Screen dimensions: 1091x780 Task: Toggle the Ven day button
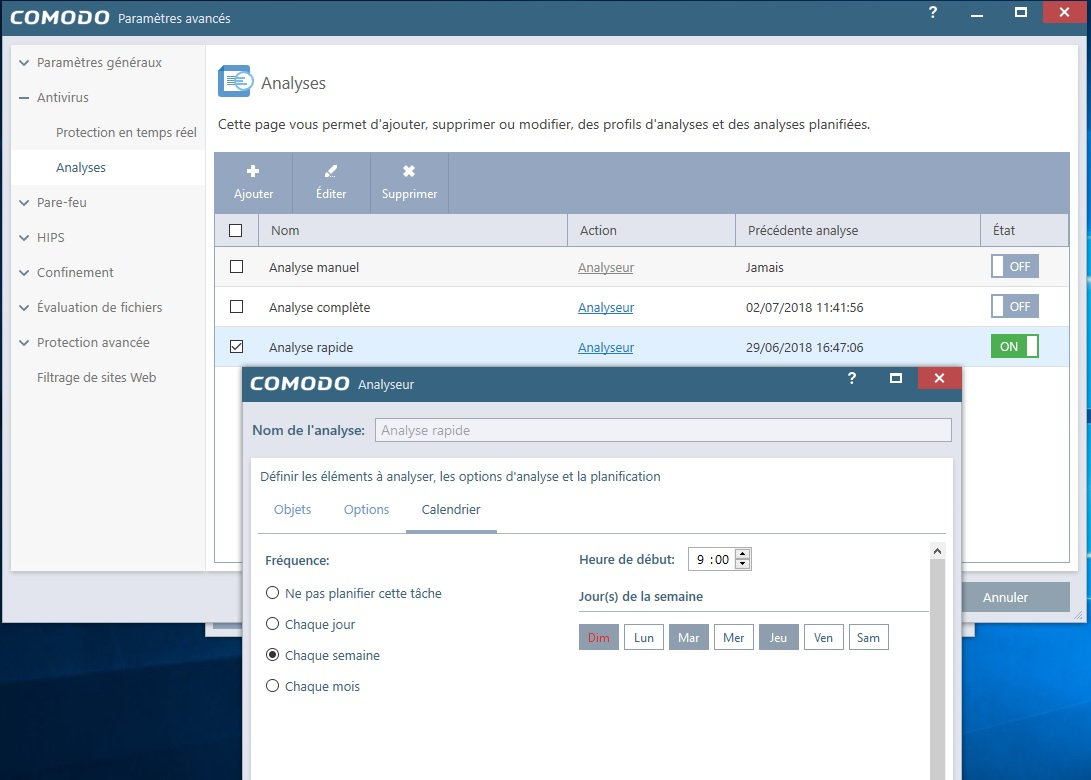[x=824, y=637]
